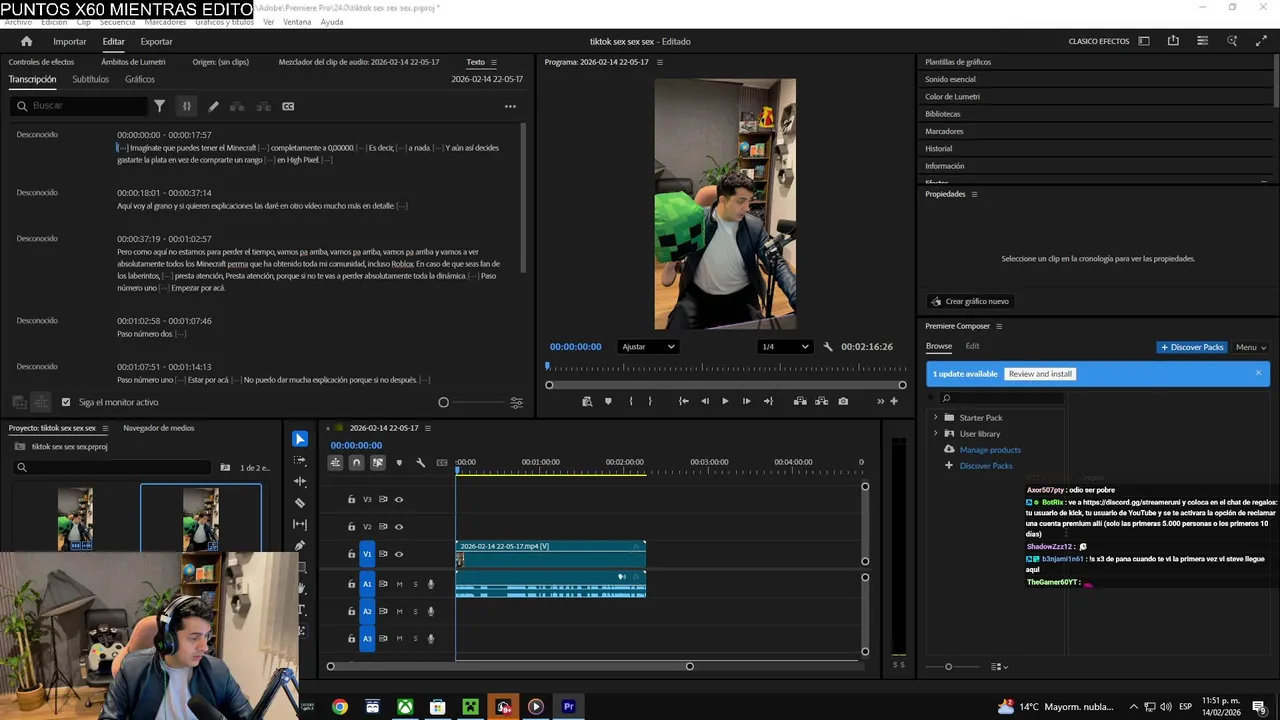Screen dimensions: 1280x720
Task: Mark In with the left brace icon
Action: pyautogui.click(x=630, y=401)
